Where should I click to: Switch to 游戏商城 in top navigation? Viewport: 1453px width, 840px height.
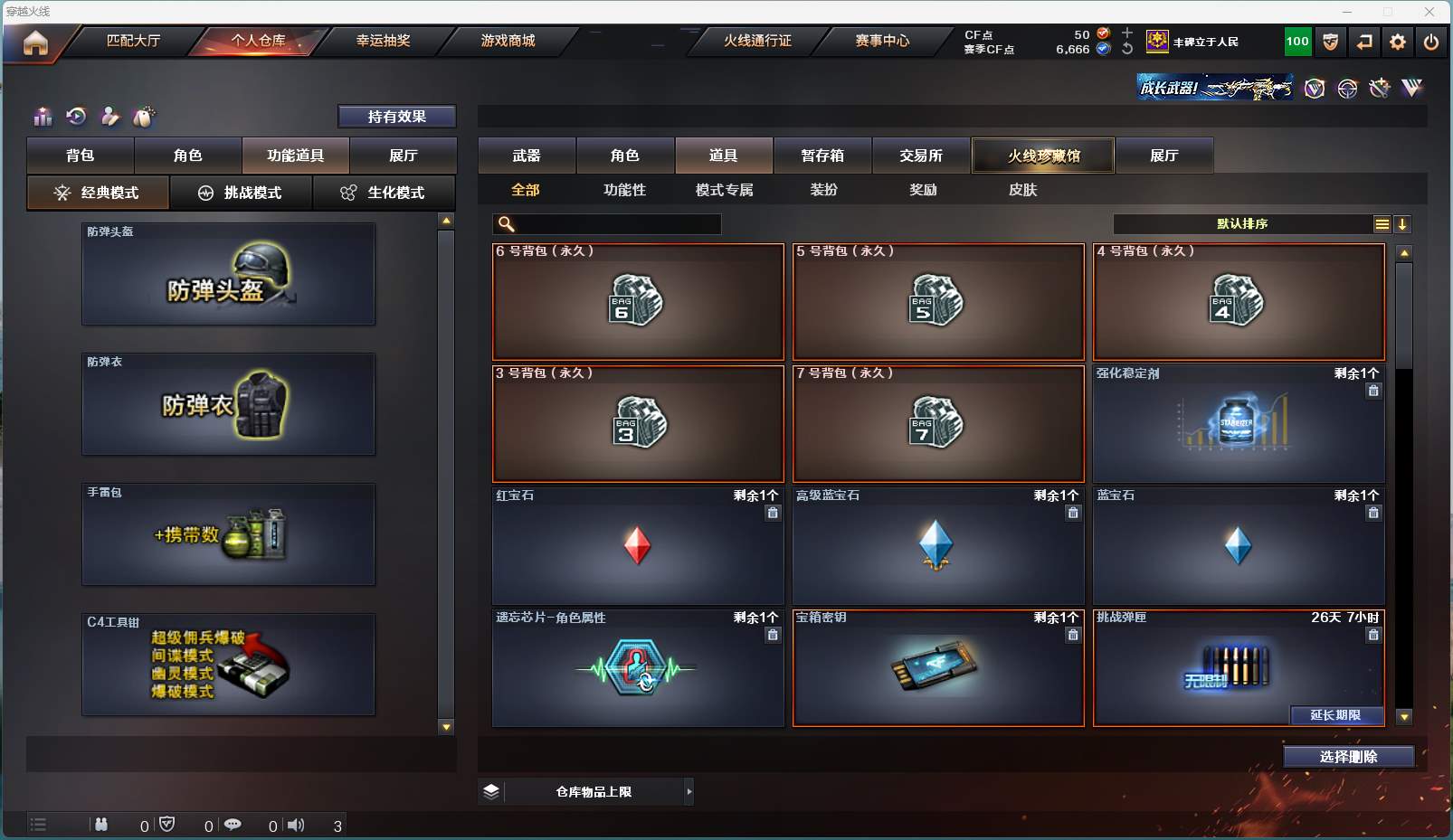508,41
